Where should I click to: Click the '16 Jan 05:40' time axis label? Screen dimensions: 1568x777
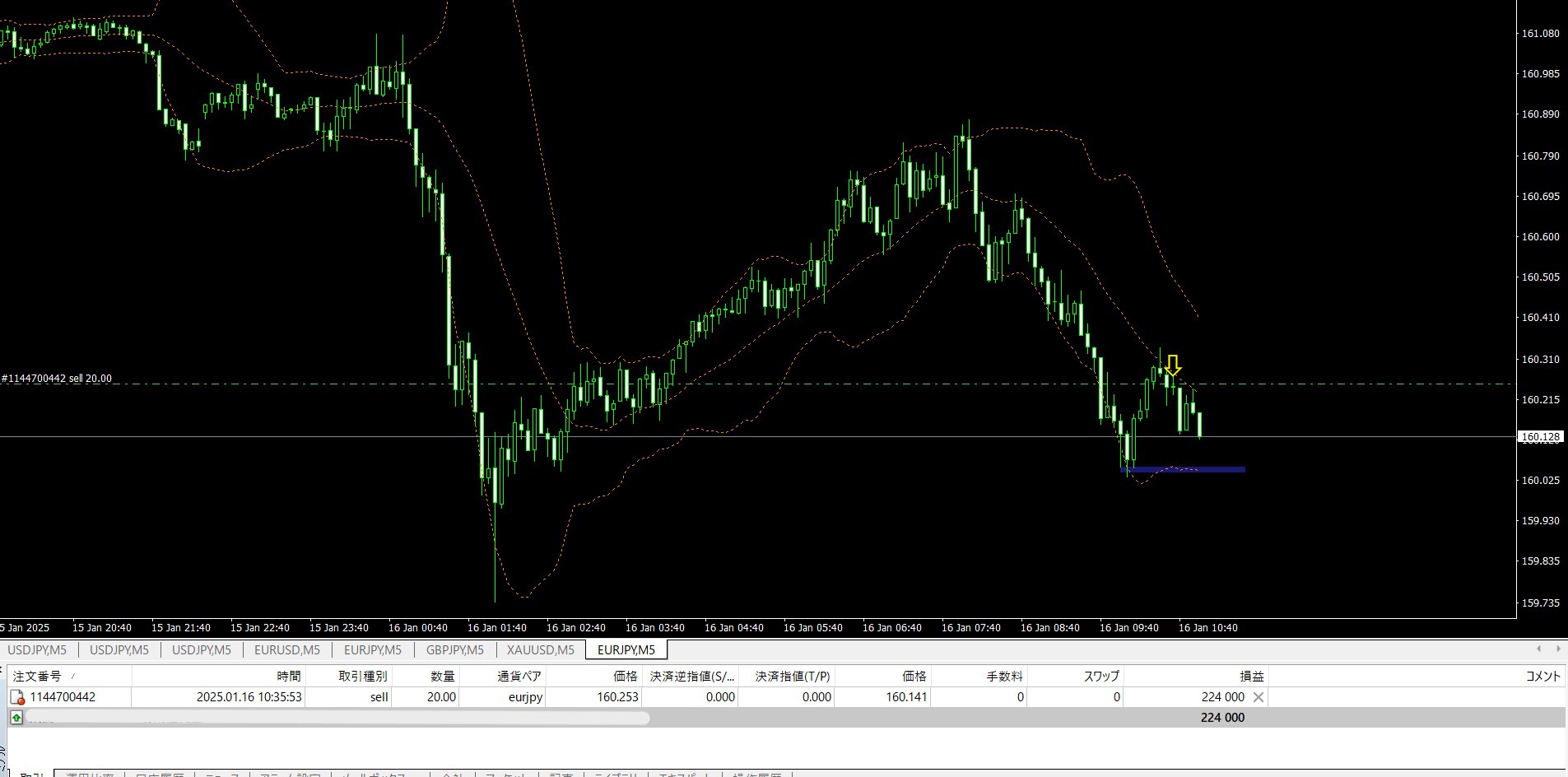(x=813, y=628)
